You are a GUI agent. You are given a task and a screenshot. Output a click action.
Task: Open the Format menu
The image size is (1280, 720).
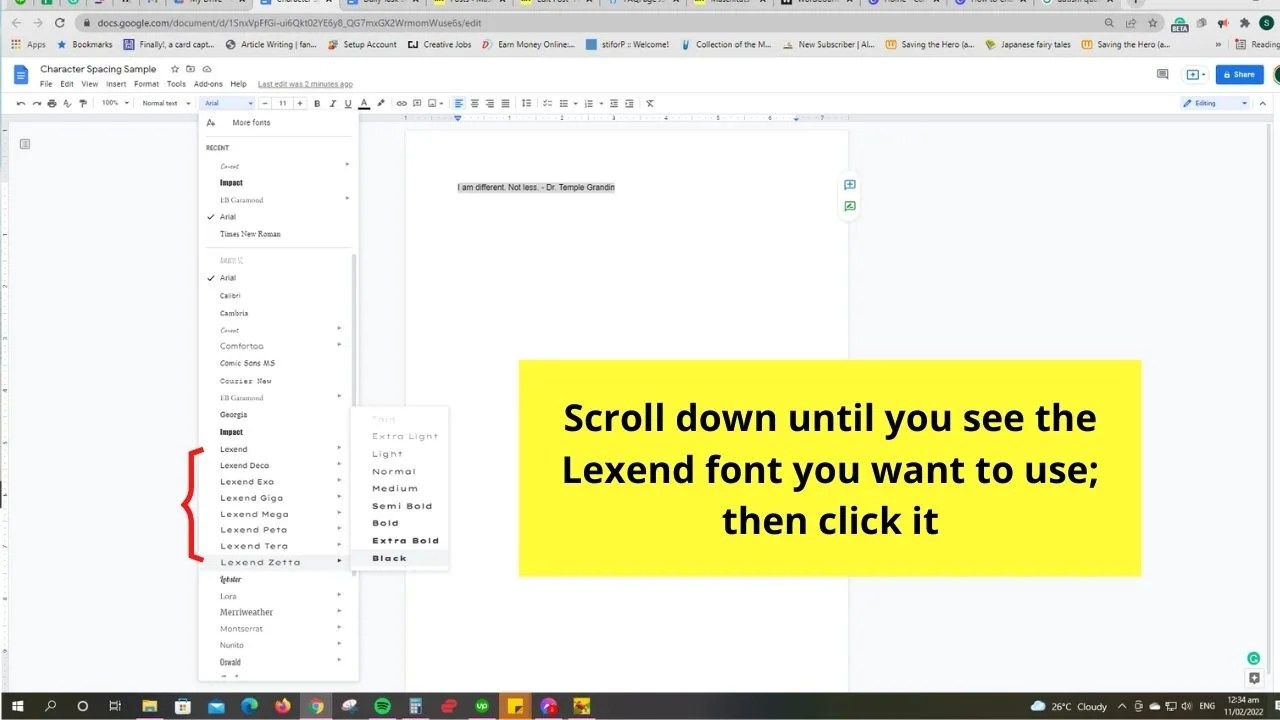(146, 84)
